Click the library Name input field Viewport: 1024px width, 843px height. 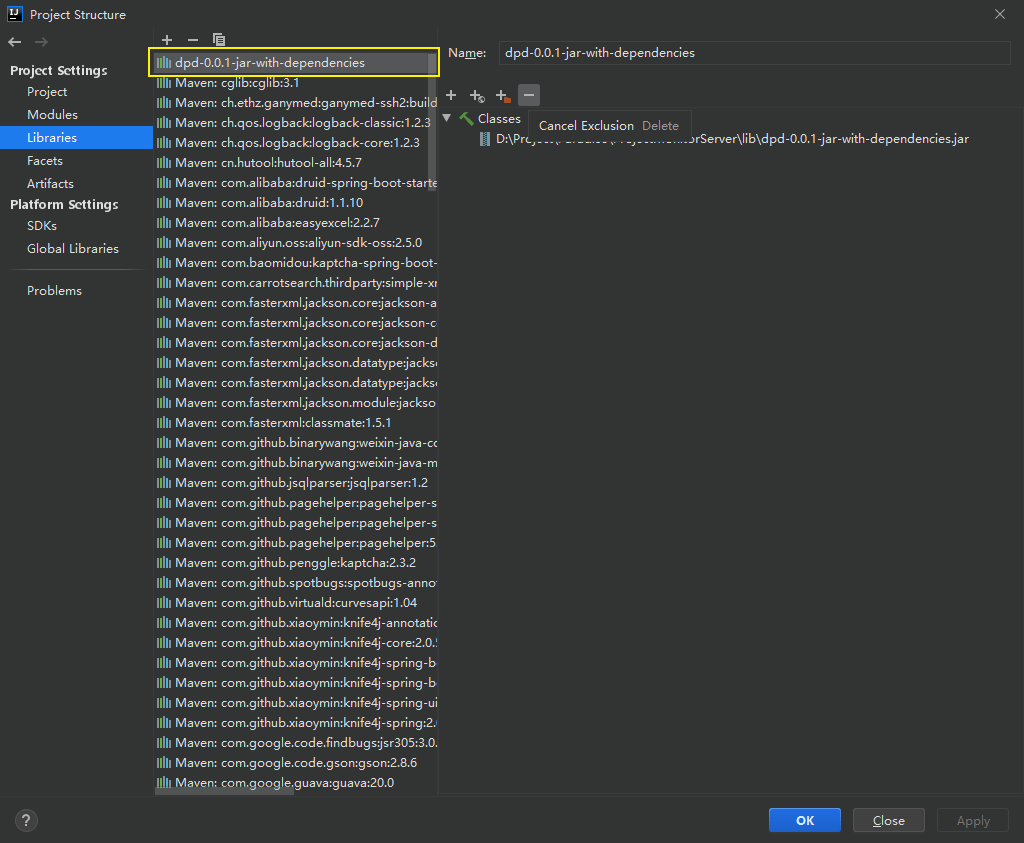point(754,53)
